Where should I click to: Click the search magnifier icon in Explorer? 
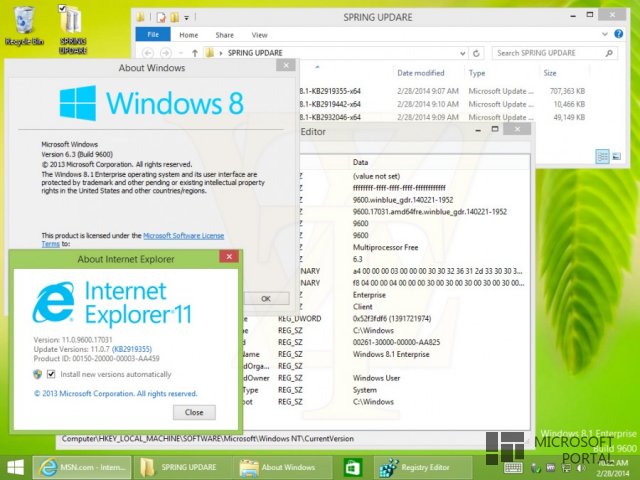[609, 53]
